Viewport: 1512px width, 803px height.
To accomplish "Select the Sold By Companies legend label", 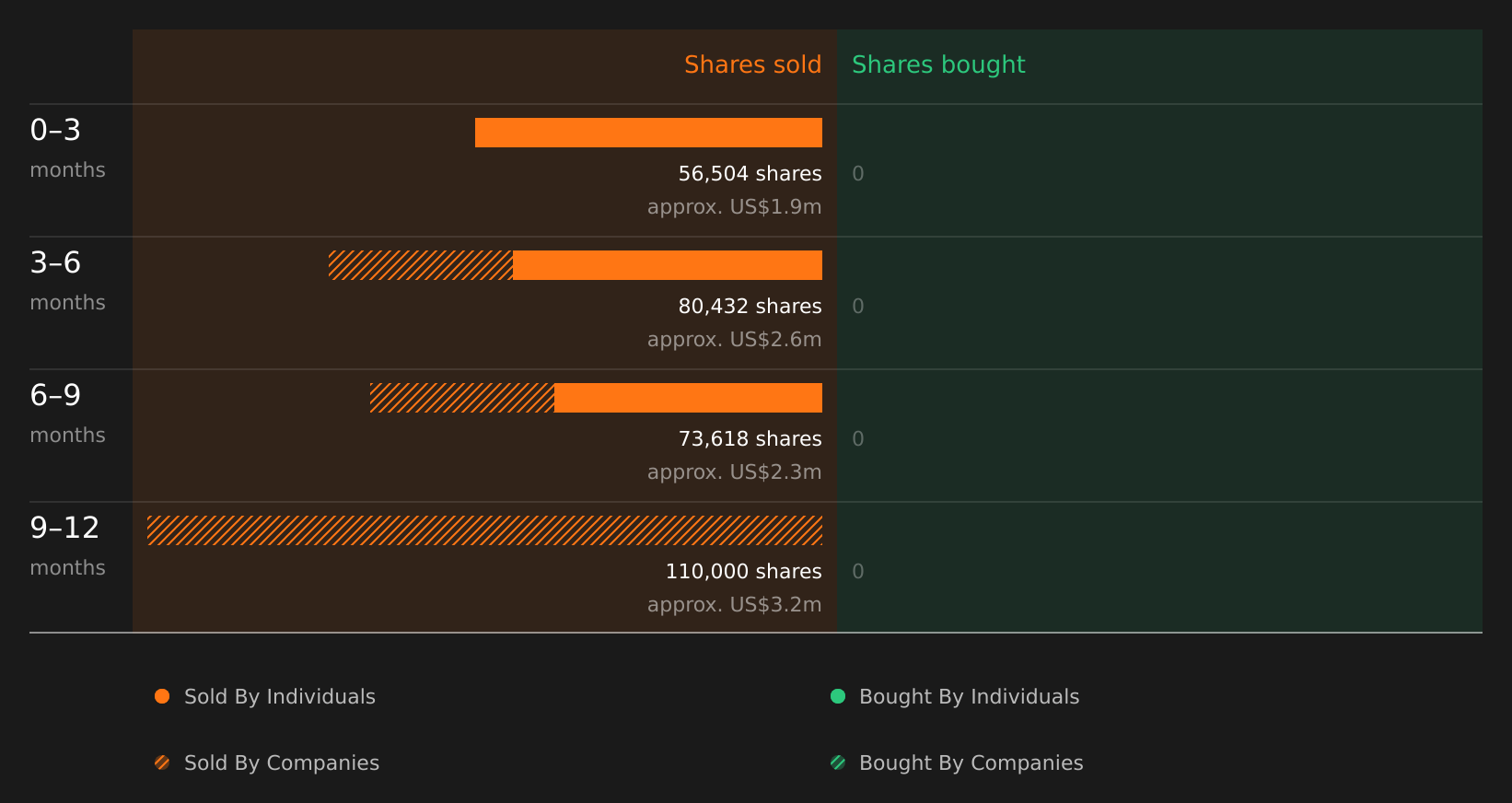I will click(x=282, y=763).
